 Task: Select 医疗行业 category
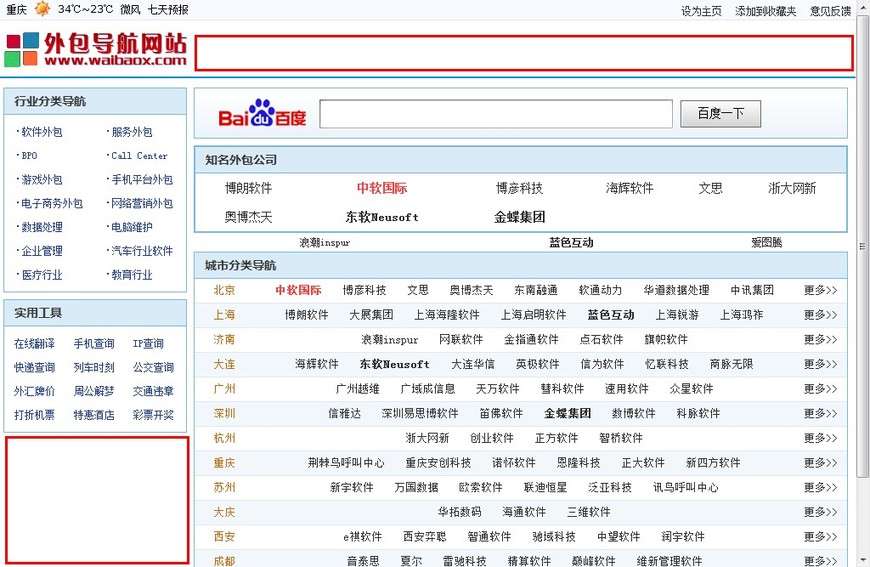click(x=42, y=275)
